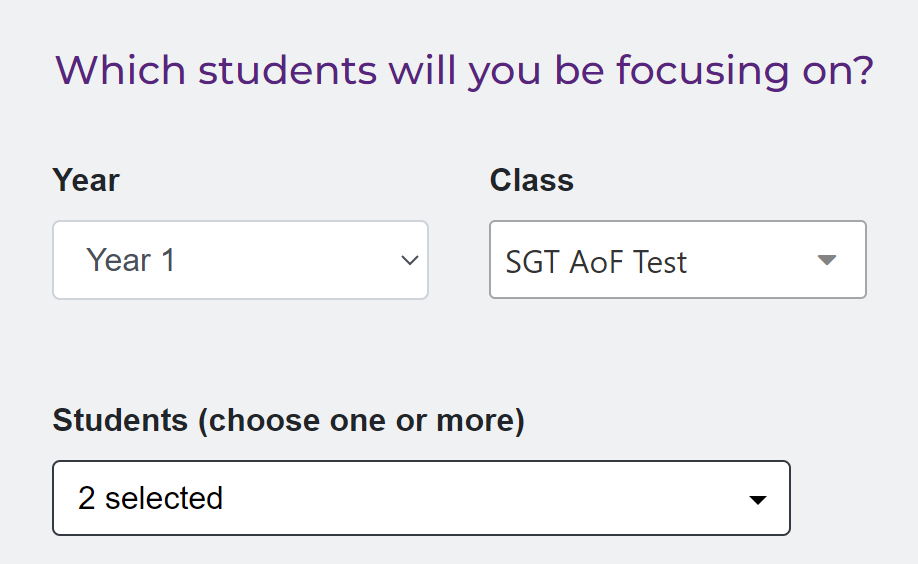Click the gray triangle in Class dropdown

tap(826, 260)
